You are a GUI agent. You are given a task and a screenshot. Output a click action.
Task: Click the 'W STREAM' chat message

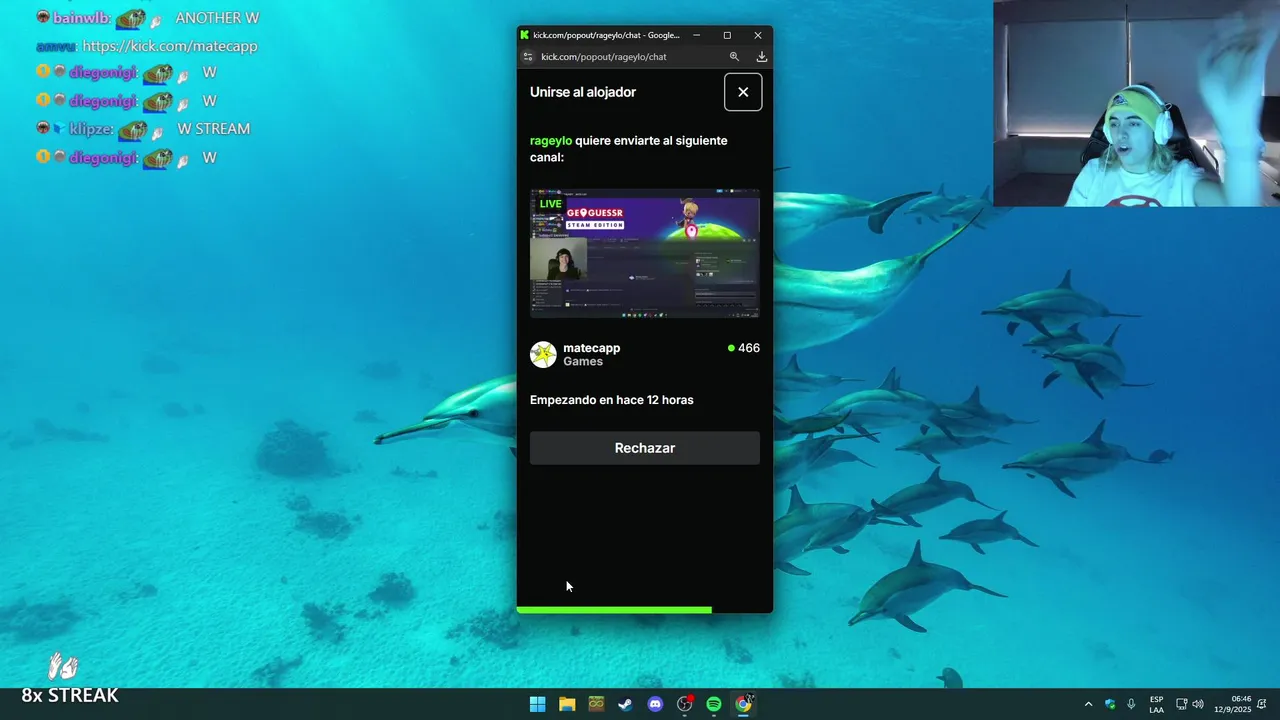(x=214, y=129)
